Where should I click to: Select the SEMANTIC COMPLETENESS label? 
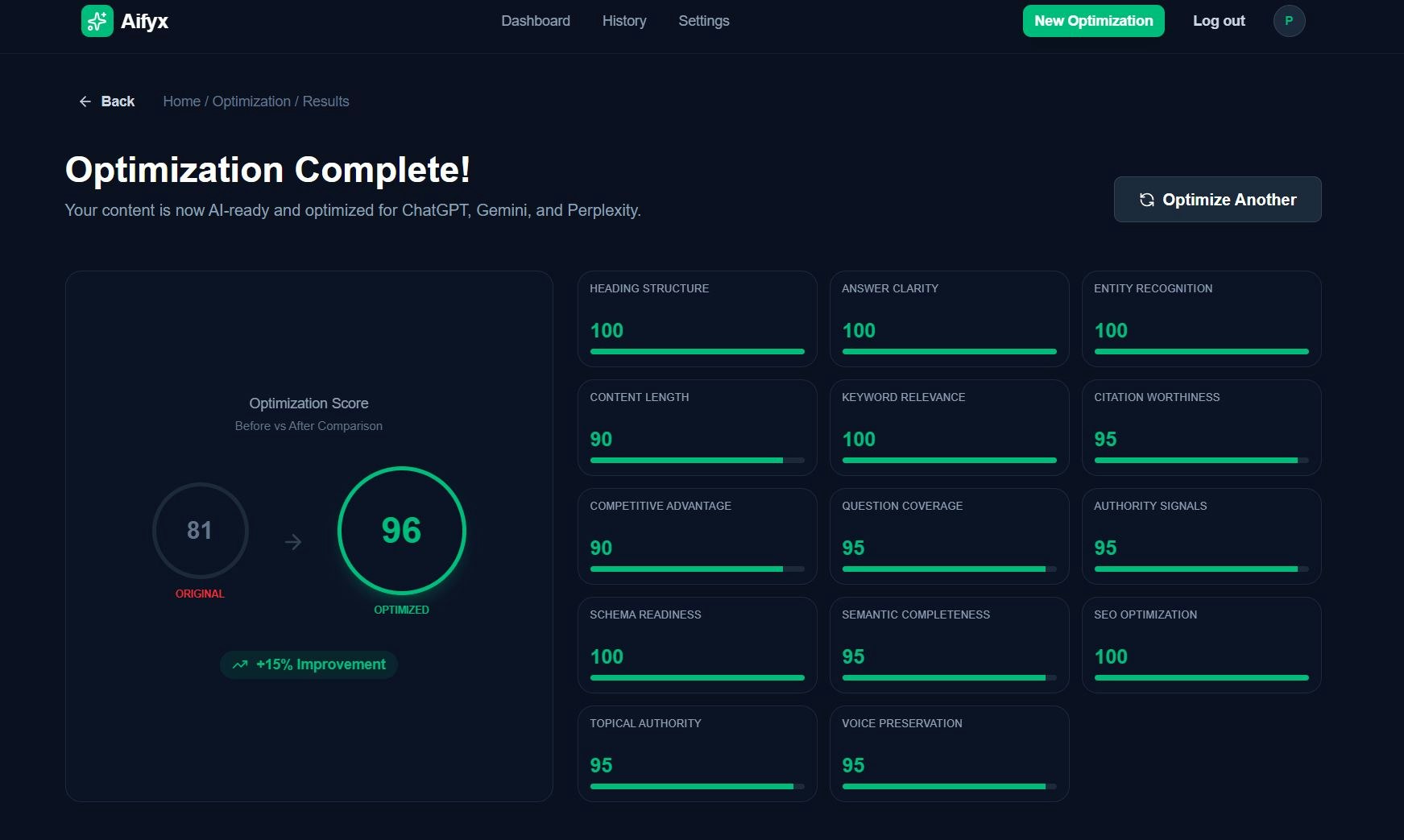pyautogui.click(x=916, y=614)
